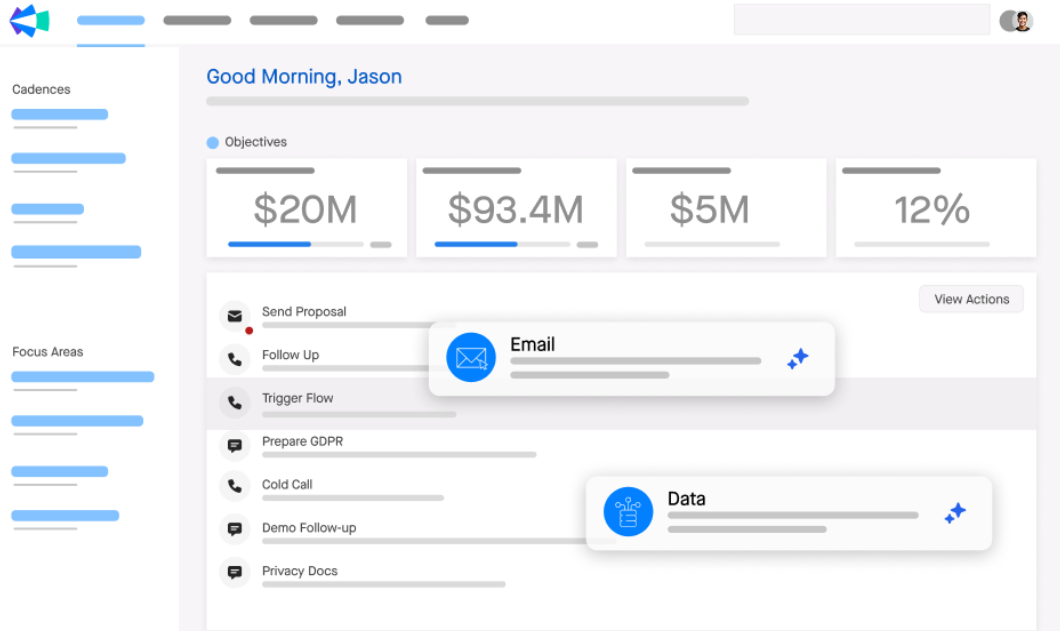Click the blue dot next to Objectives

click(212, 142)
